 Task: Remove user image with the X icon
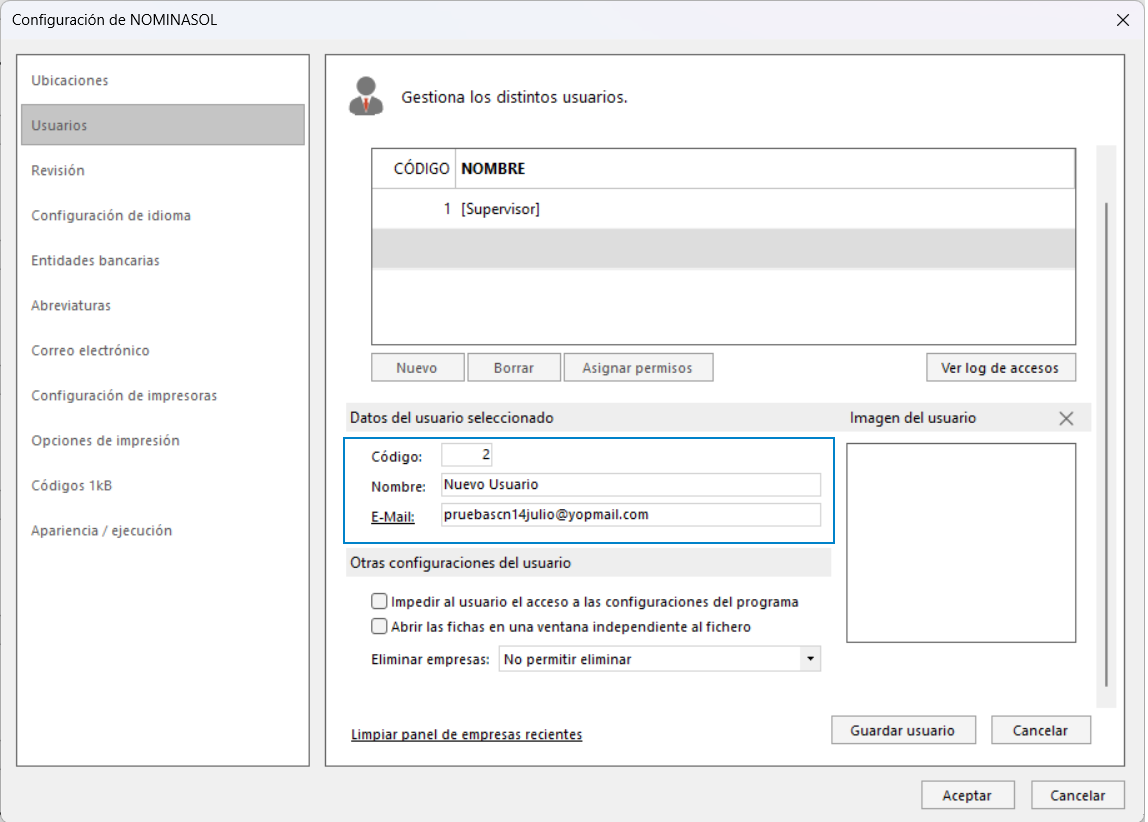point(1066,419)
